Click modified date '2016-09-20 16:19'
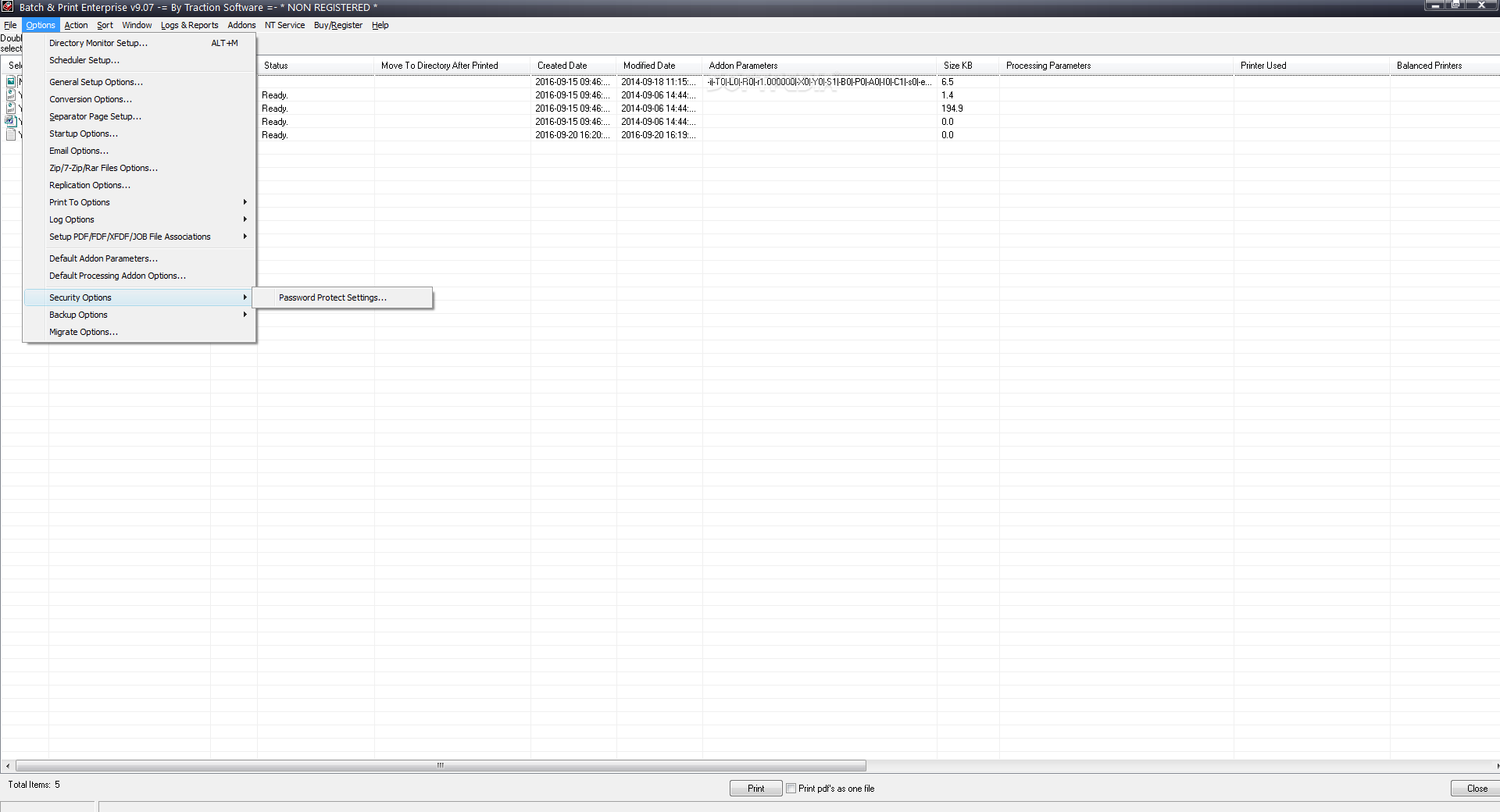 tap(658, 135)
